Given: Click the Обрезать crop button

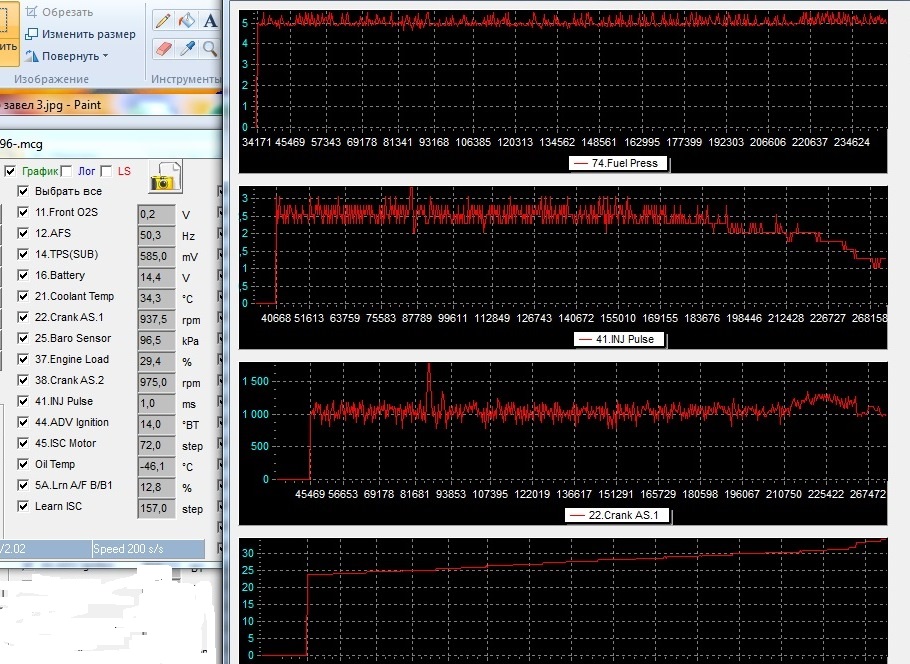Looking at the screenshot, I should pos(59,12).
